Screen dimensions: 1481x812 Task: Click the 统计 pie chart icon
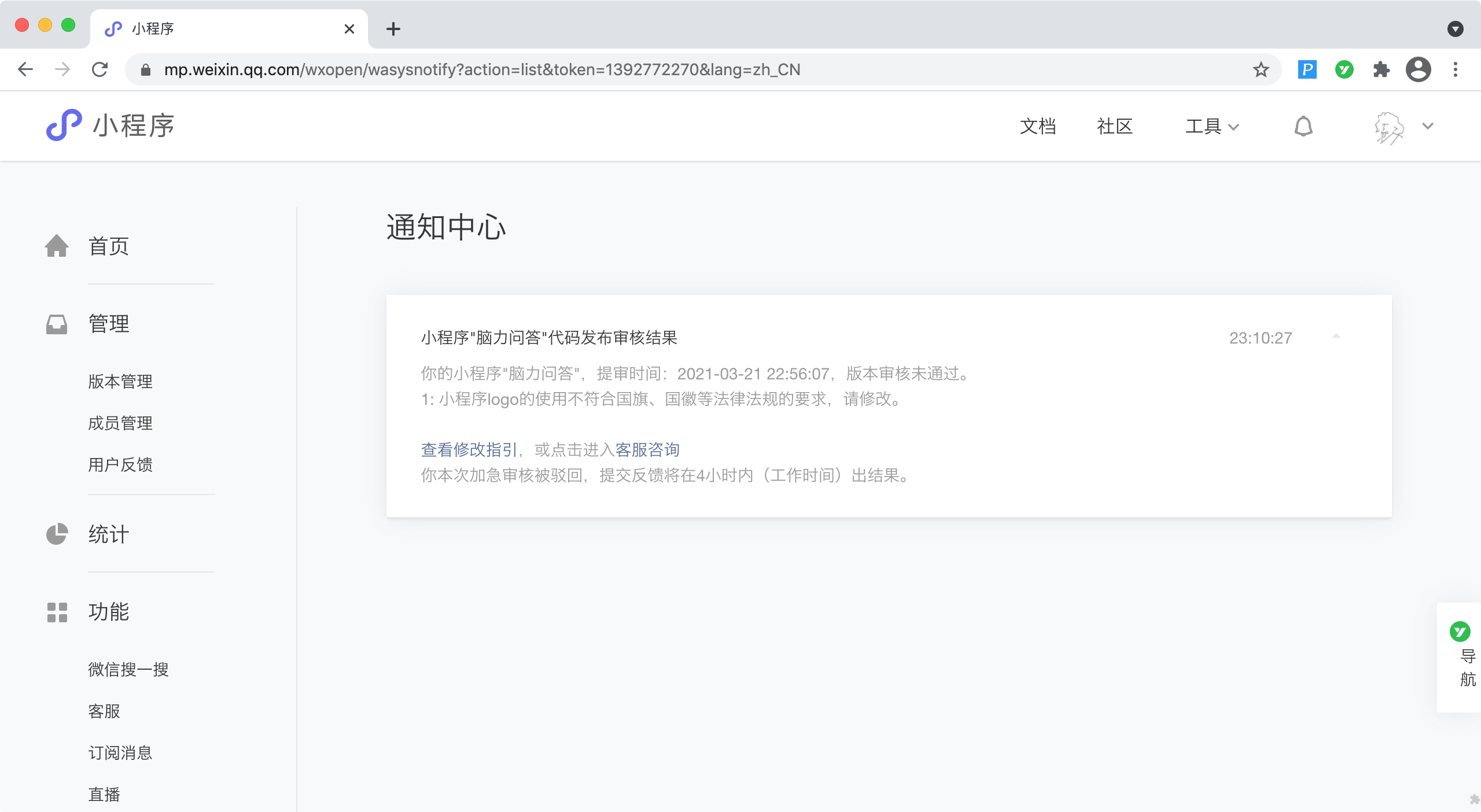(x=57, y=534)
